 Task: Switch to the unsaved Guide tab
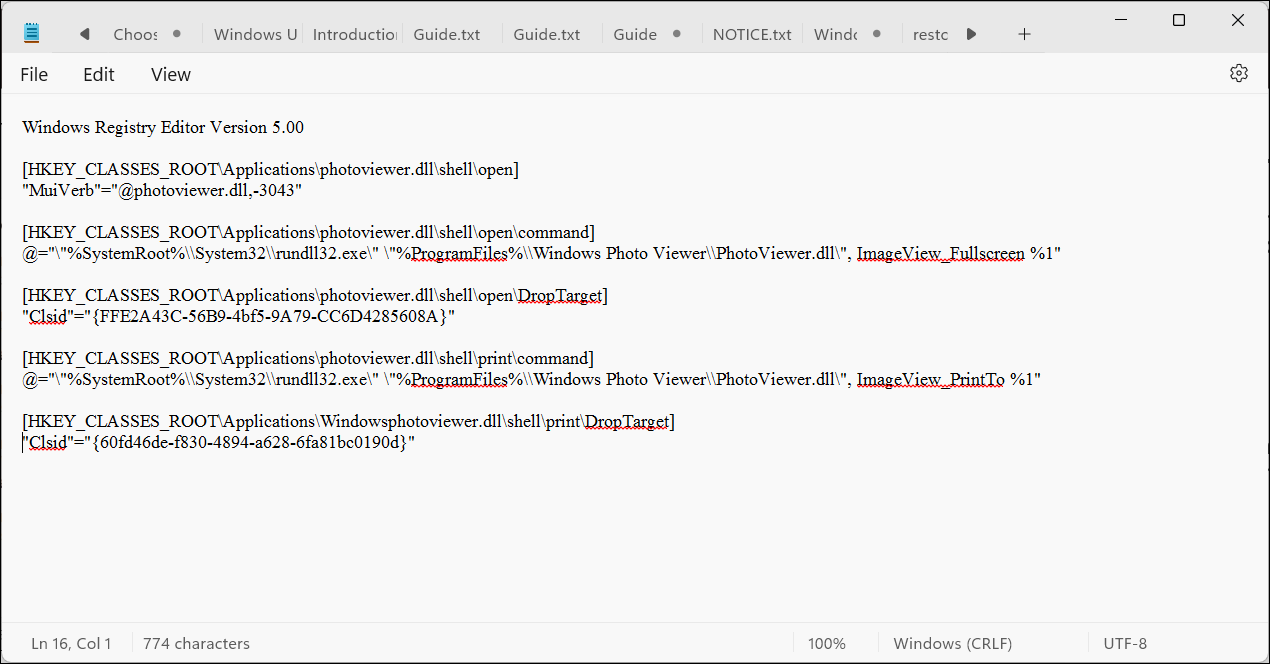click(635, 34)
